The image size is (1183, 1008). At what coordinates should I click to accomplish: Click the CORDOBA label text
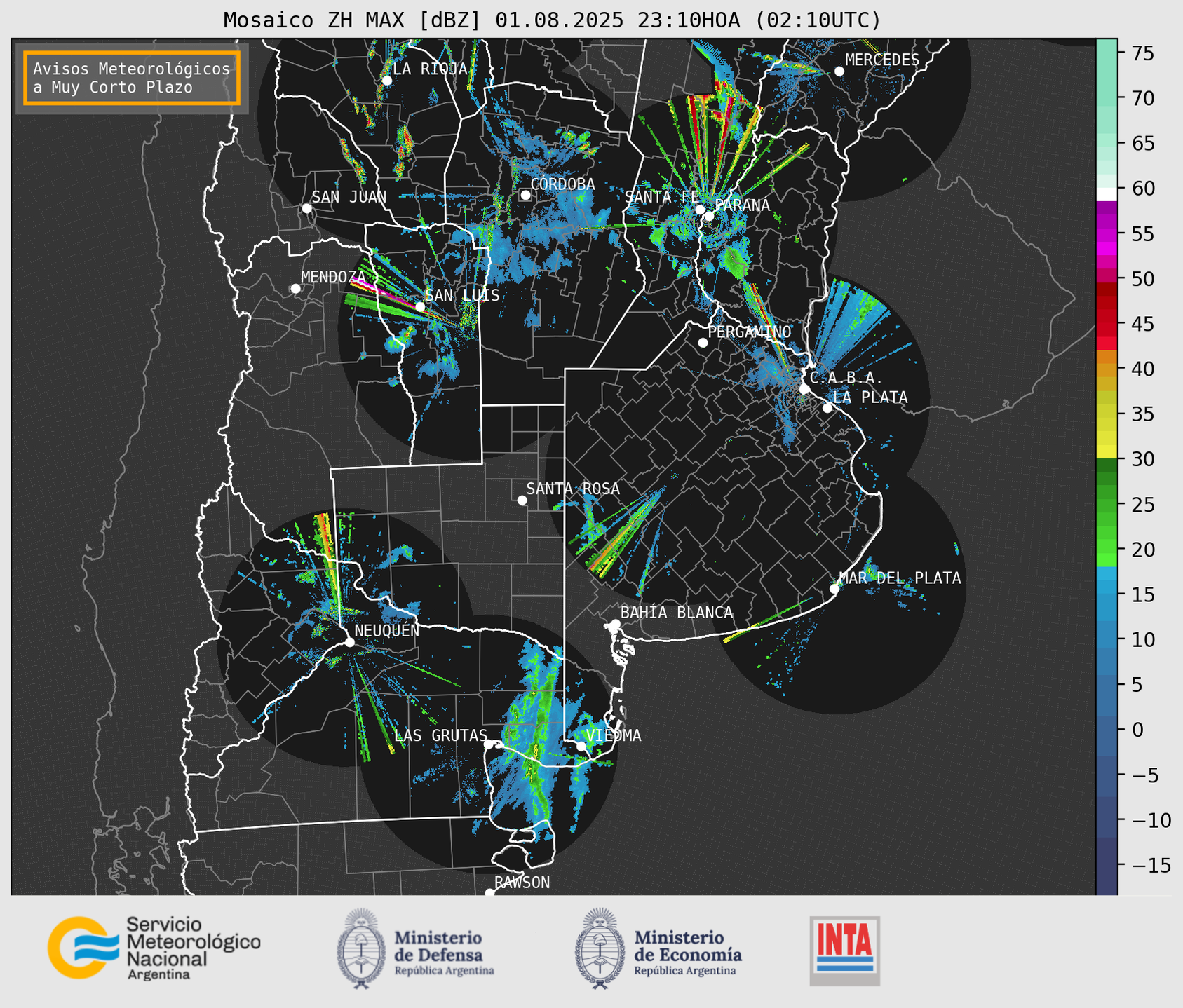pyautogui.click(x=562, y=184)
